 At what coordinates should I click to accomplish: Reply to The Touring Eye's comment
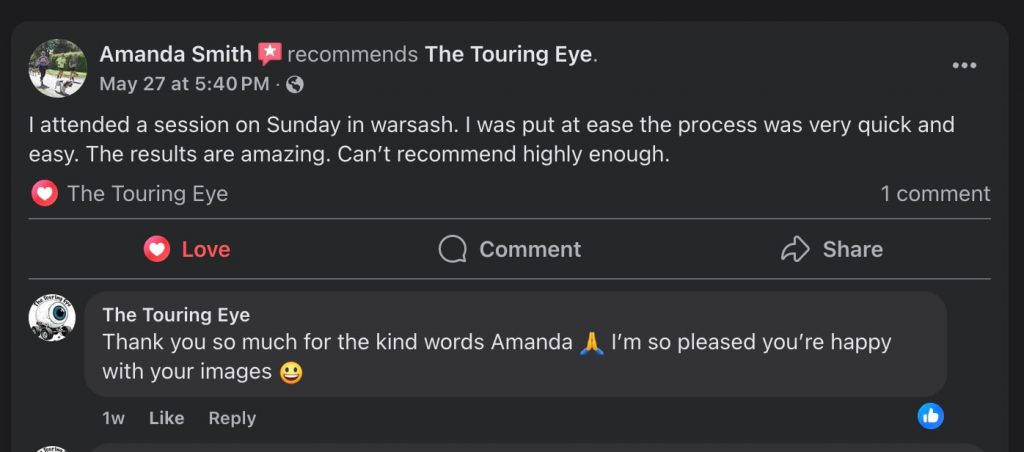(232, 418)
